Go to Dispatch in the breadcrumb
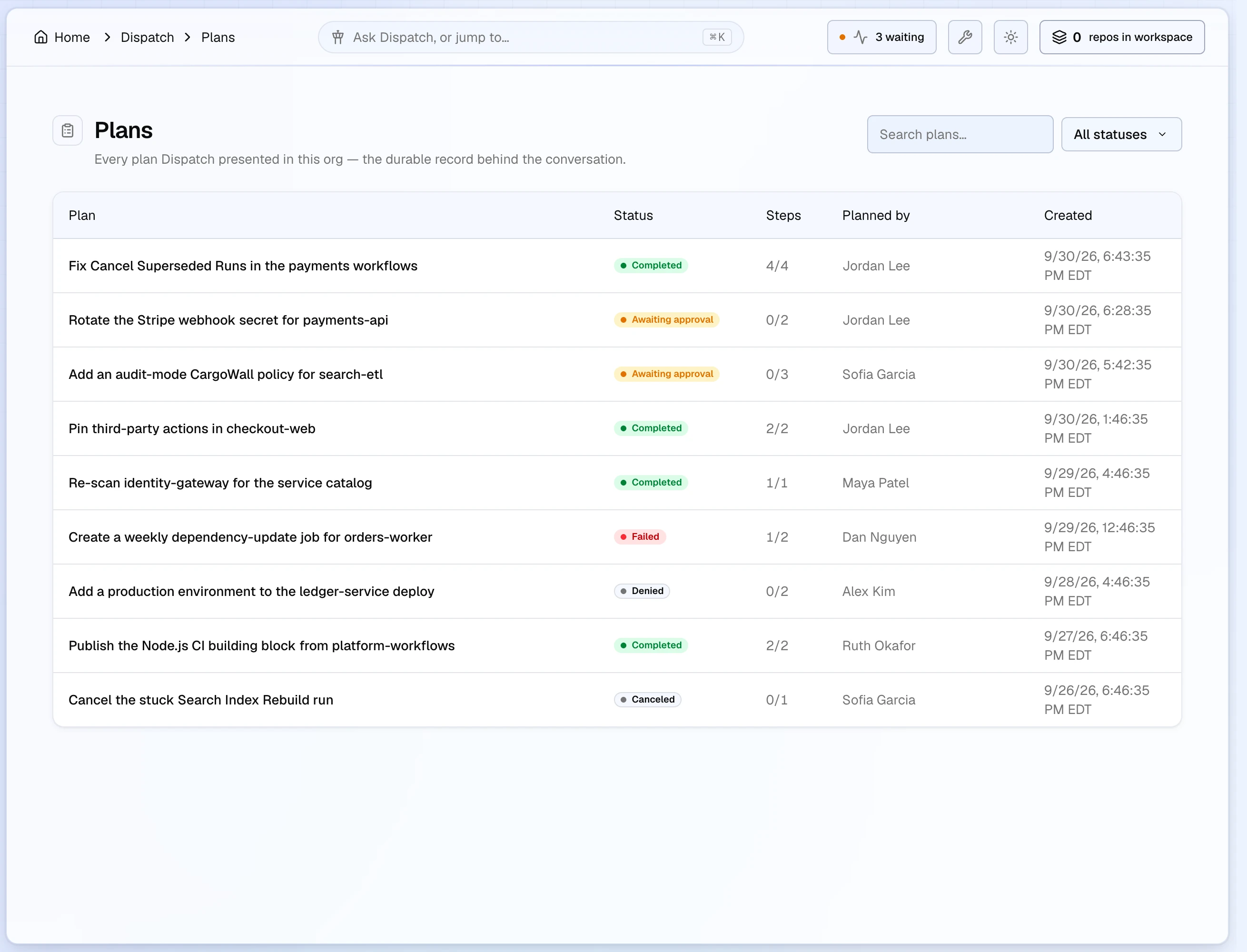The width and height of the screenshot is (1247, 952). pyautogui.click(x=147, y=38)
